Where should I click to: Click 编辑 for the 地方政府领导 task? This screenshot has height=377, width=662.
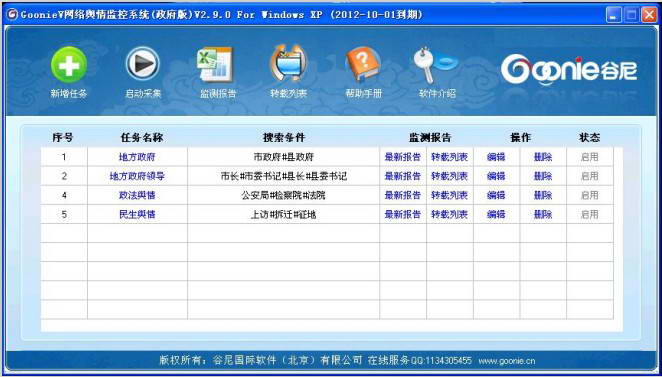(x=496, y=176)
